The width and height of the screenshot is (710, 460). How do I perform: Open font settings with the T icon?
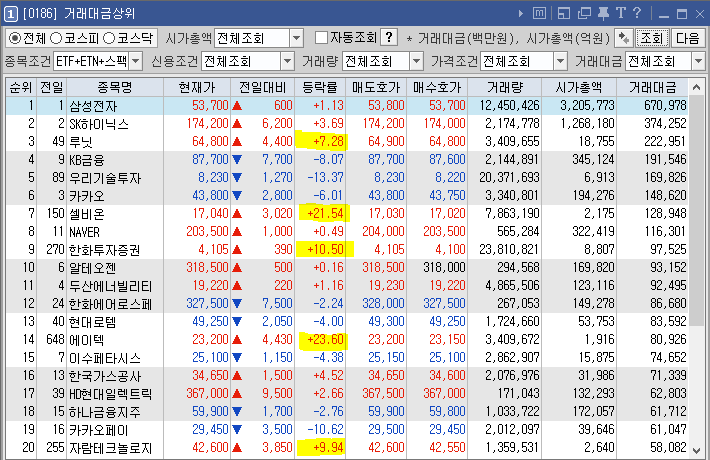point(621,13)
